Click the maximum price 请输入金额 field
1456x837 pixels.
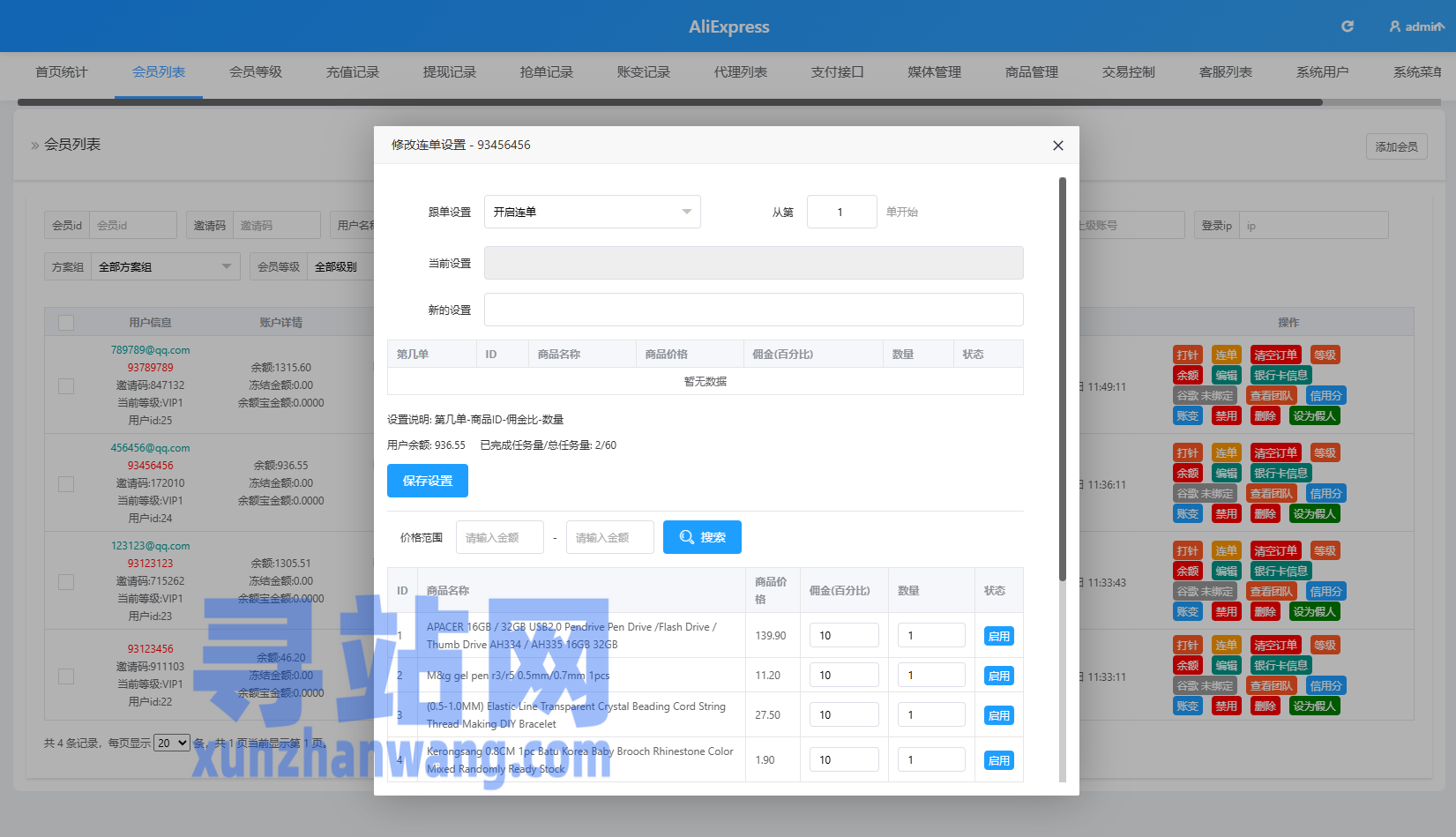(x=610, y=537)
